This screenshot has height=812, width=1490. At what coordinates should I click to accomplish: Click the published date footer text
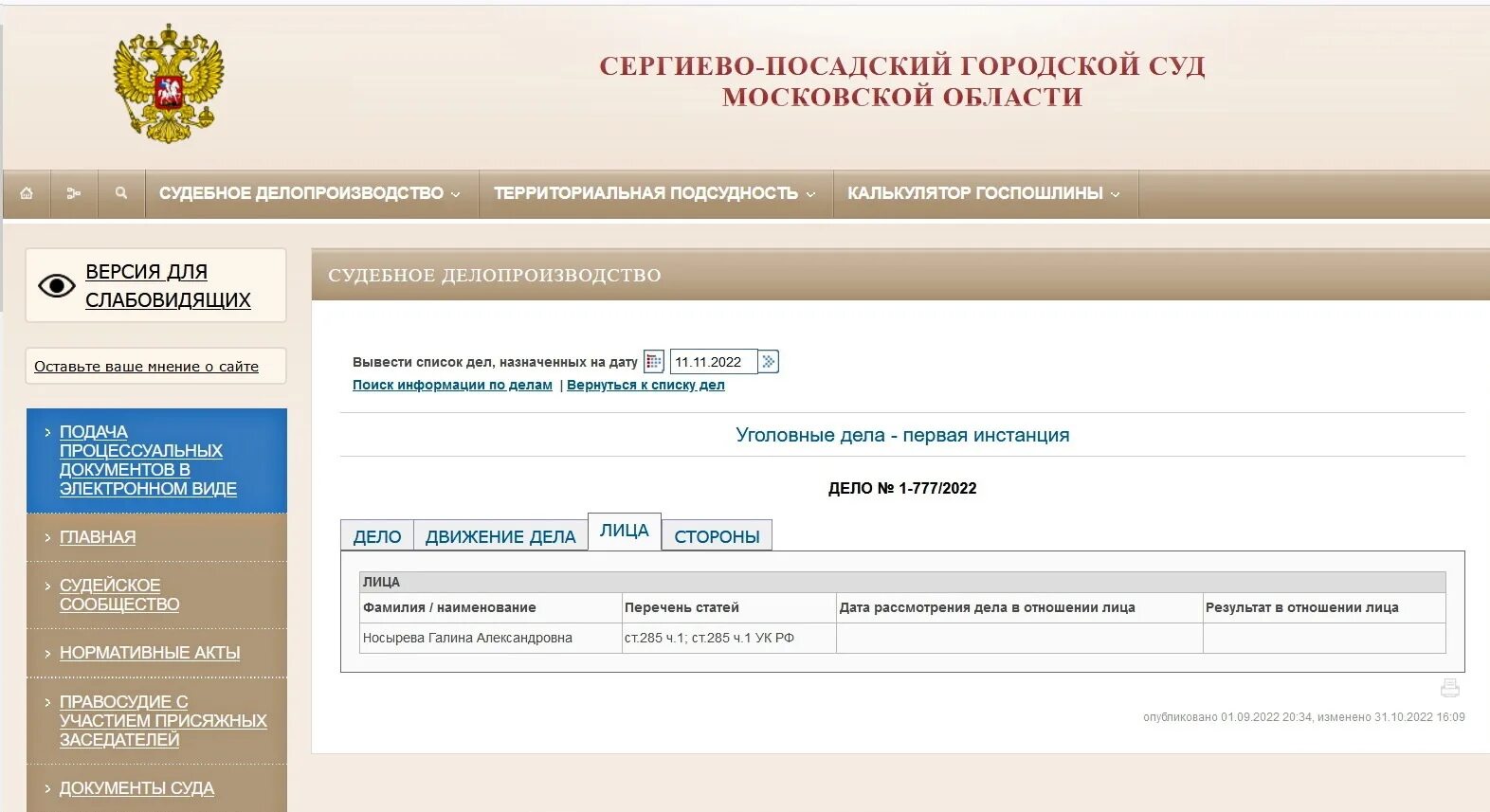1303,717
